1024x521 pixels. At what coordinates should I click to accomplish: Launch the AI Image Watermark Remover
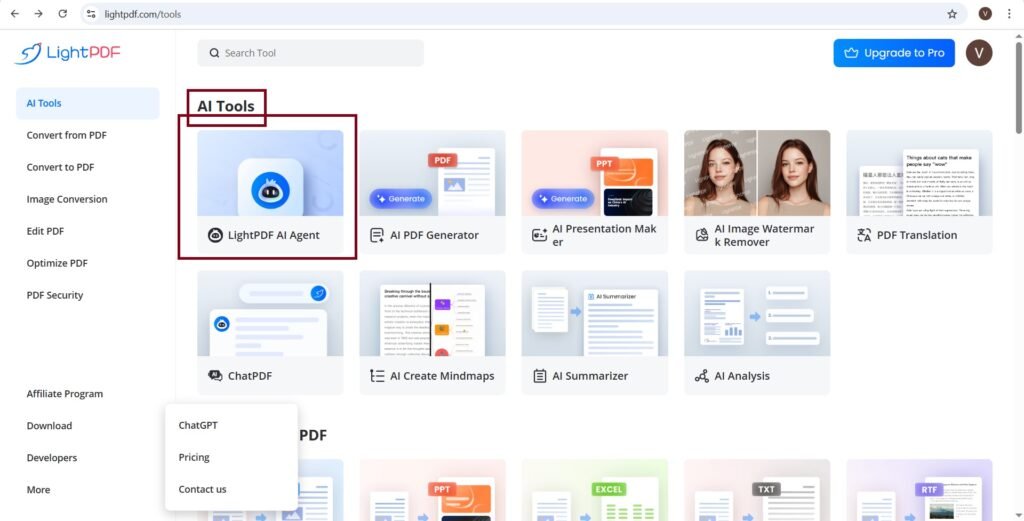point(756,191)
